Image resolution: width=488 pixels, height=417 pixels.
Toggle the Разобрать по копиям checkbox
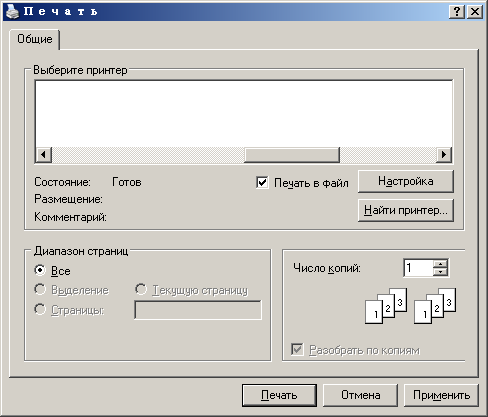tap(297, 350)
